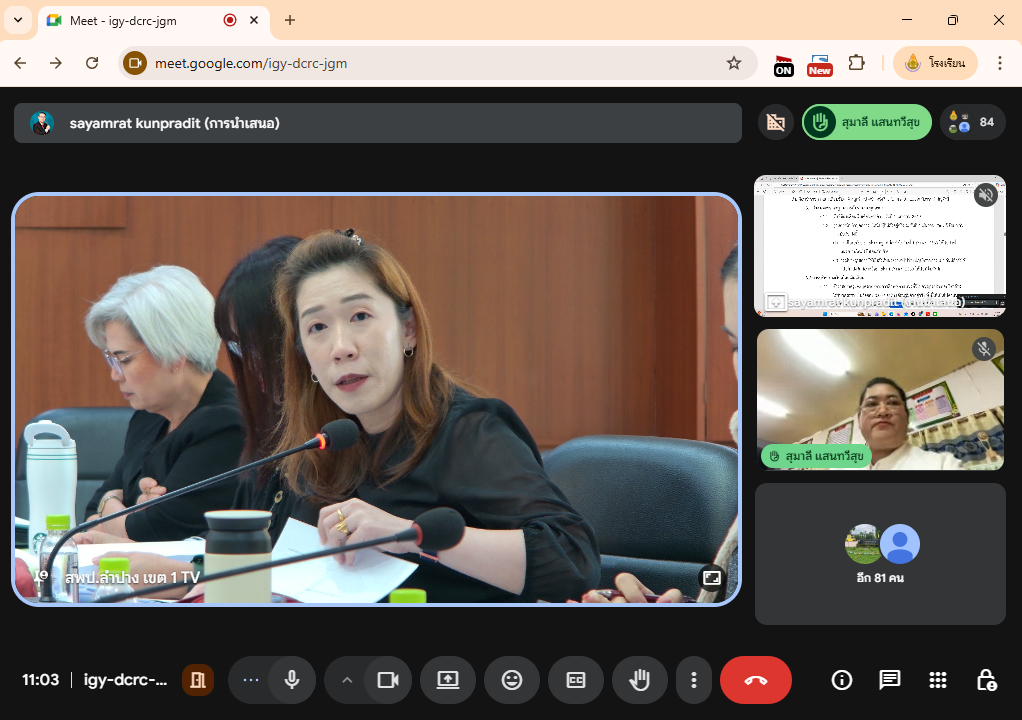Toggle closed captions
The height and width of the screenshot is (720, 1022).
point(576,680)
